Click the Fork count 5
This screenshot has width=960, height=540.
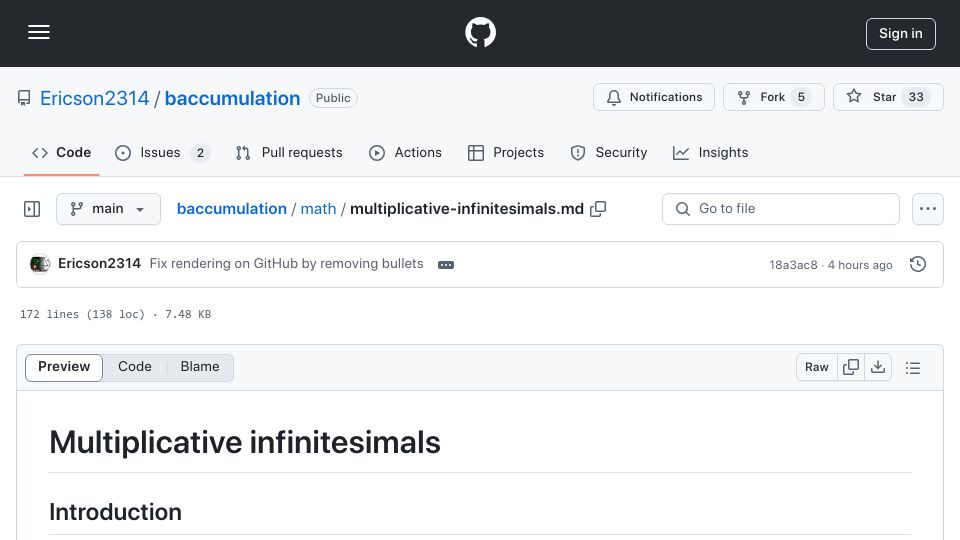click(x=801, y=97)
